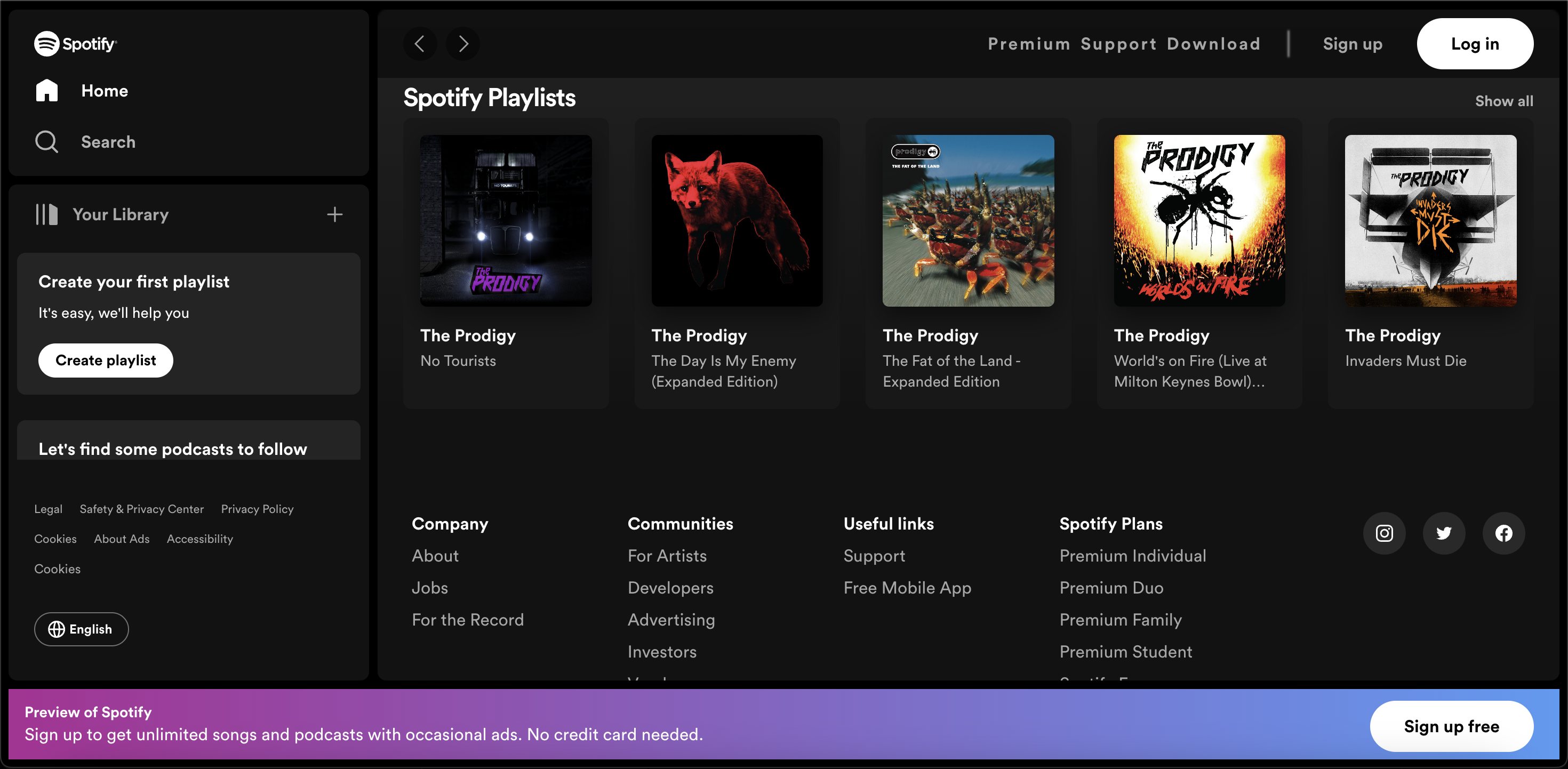Click the Spotify logo icon
1568x769 pixels.
[x=46, y=44]
